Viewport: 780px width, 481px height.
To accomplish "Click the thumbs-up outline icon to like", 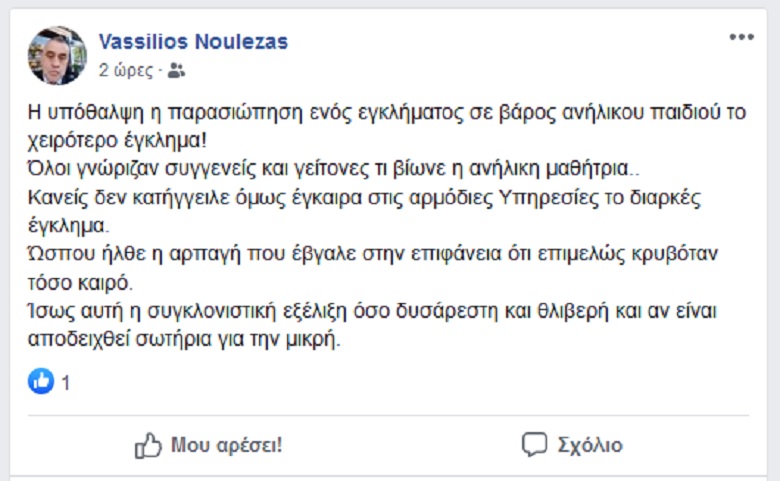I will [x=148, y=445].
